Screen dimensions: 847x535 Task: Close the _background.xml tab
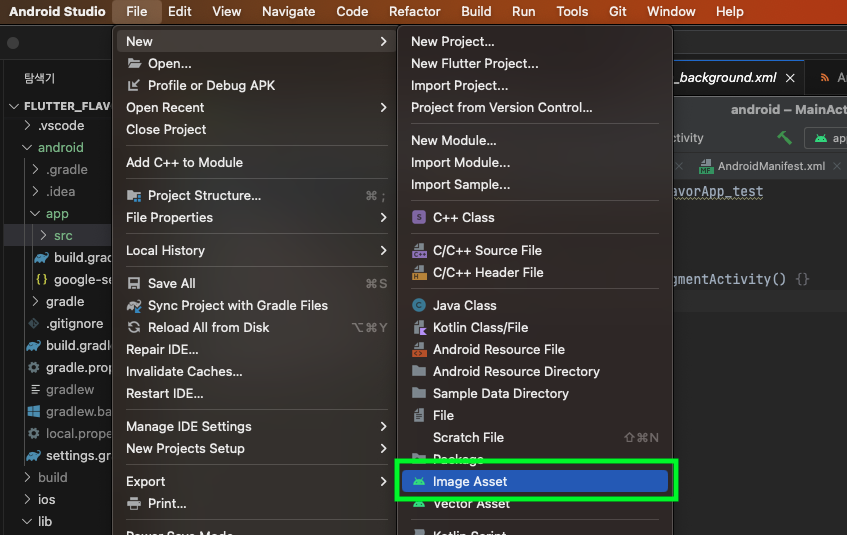pos(790,78)
